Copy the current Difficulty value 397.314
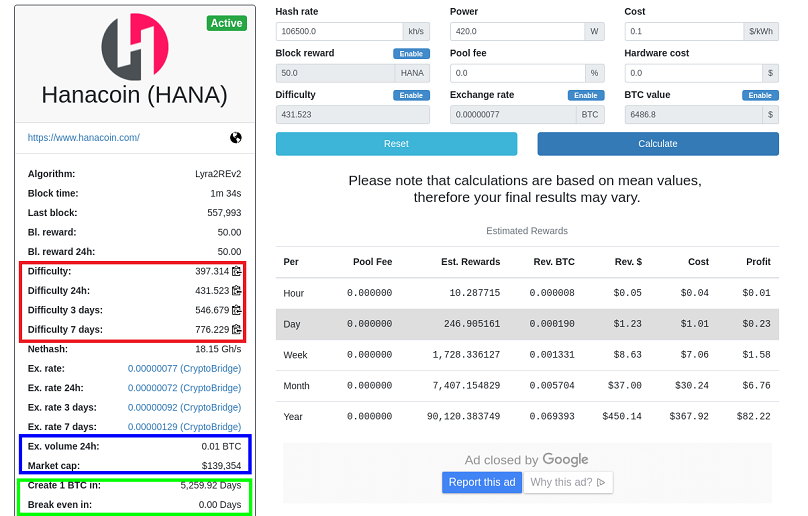This screenshot has width=808, height=516. [237, 271]
